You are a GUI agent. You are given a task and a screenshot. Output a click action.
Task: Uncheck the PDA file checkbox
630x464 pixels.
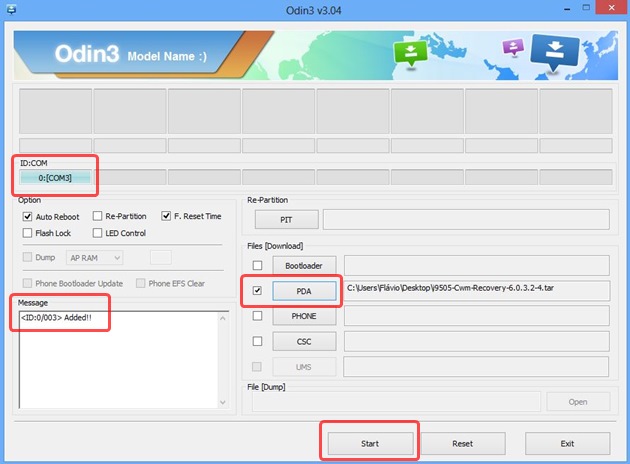click(257, 290)
